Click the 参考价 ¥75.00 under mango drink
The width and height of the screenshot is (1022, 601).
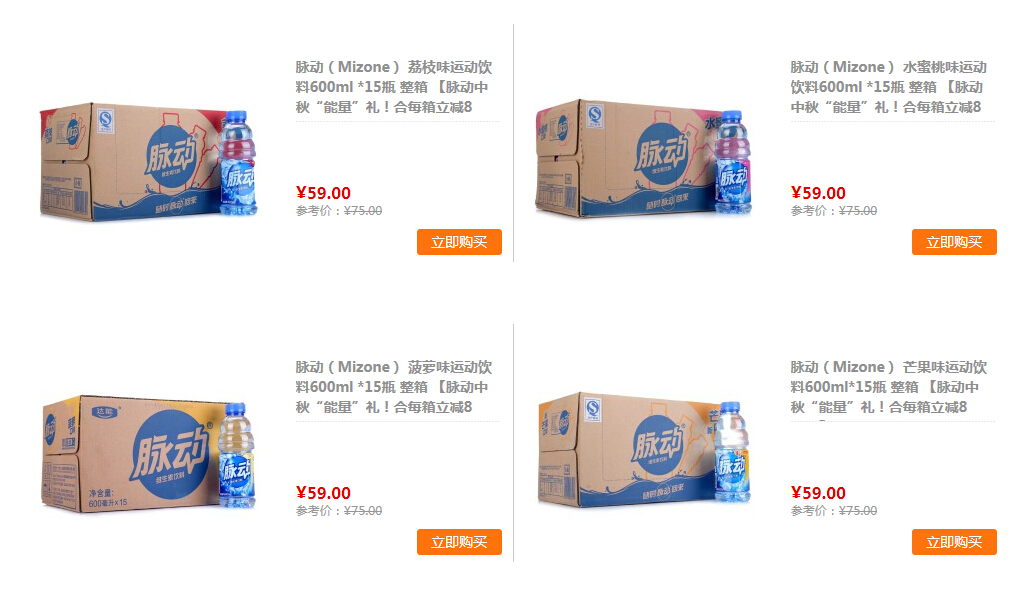pos(834,510)
